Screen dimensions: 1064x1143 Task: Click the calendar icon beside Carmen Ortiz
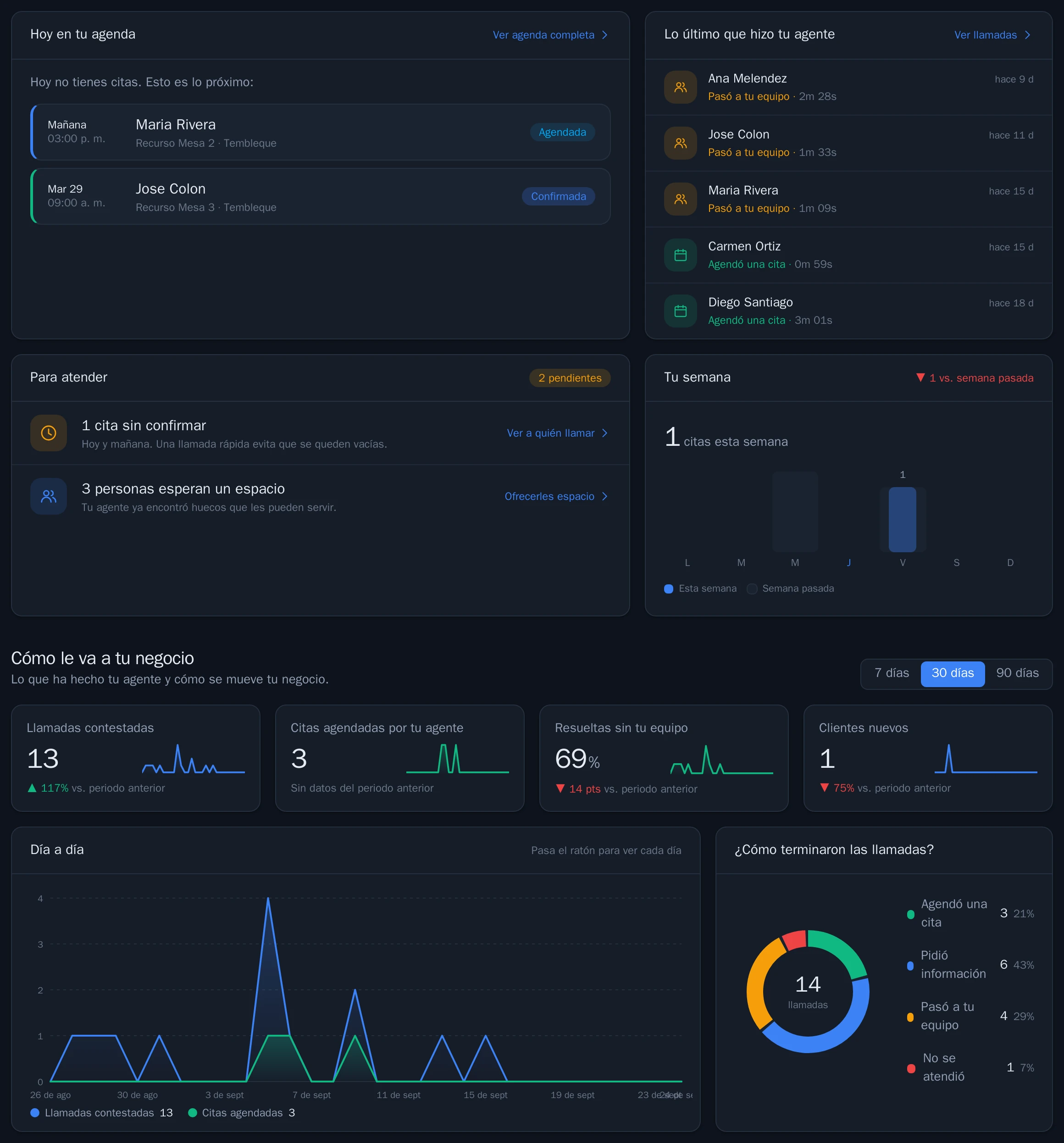680,255
